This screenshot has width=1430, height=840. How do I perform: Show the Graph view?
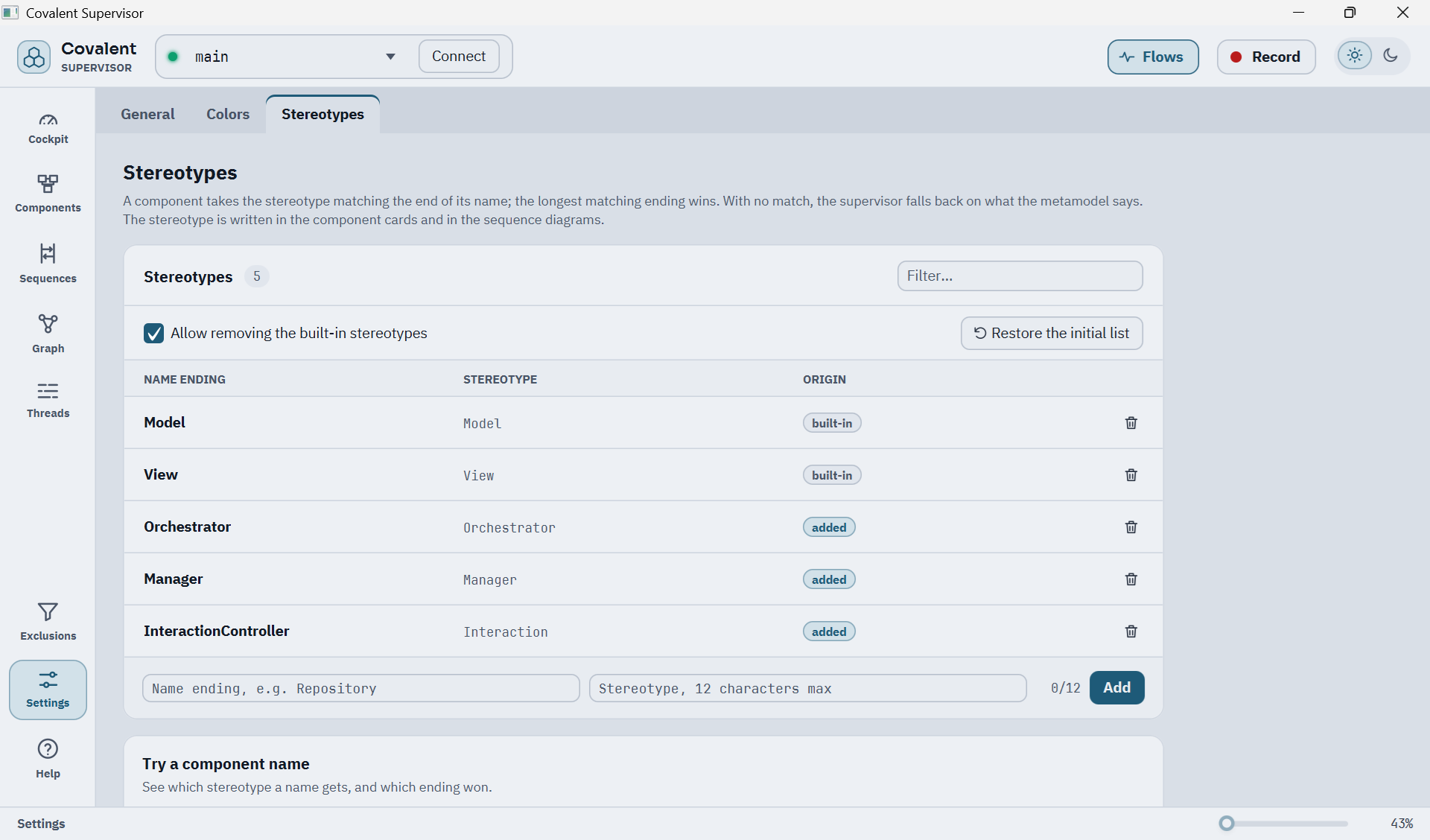pyautogui.click(x=48, y=333)
